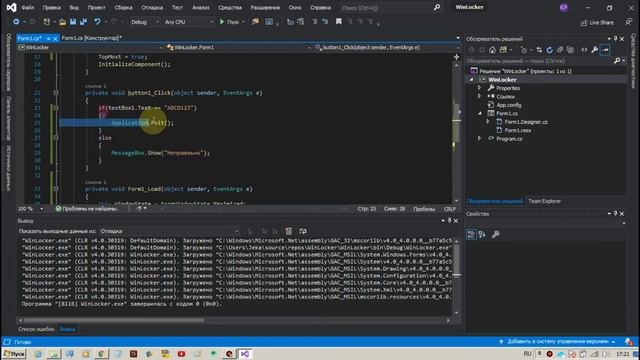Viewport: 640px width, 360px height.
Task: Click the Visual Studio taskbar icon
Action: [x=244, y=354]
